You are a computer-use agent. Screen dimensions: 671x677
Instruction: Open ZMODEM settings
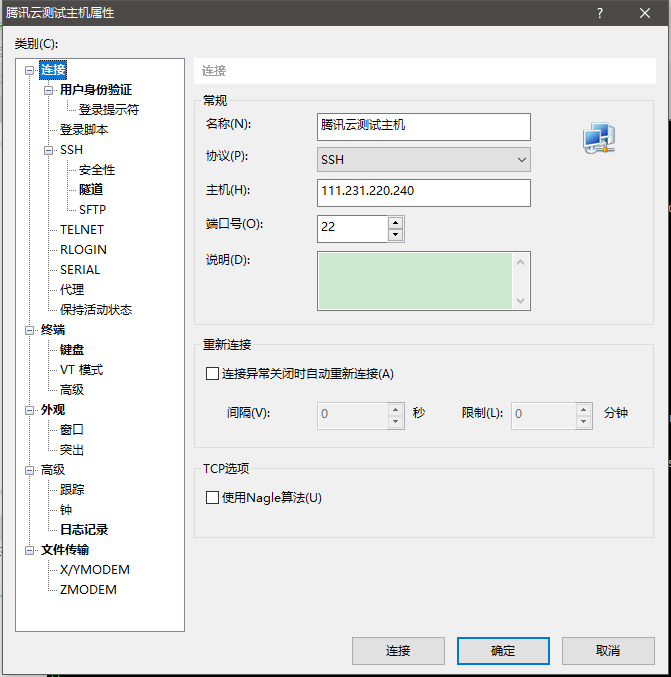[x=88, y=590]
